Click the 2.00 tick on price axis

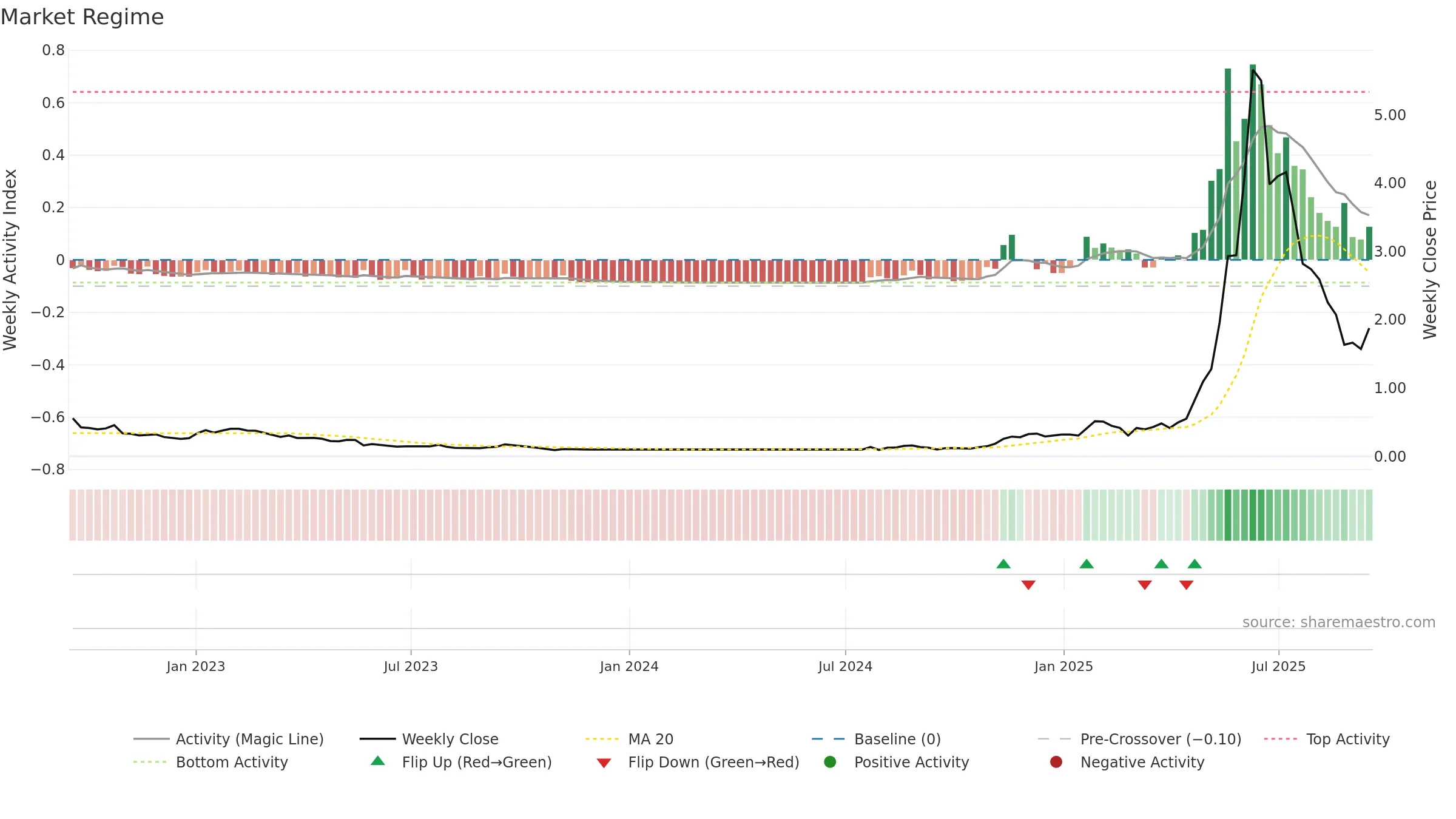point(1390,320)
